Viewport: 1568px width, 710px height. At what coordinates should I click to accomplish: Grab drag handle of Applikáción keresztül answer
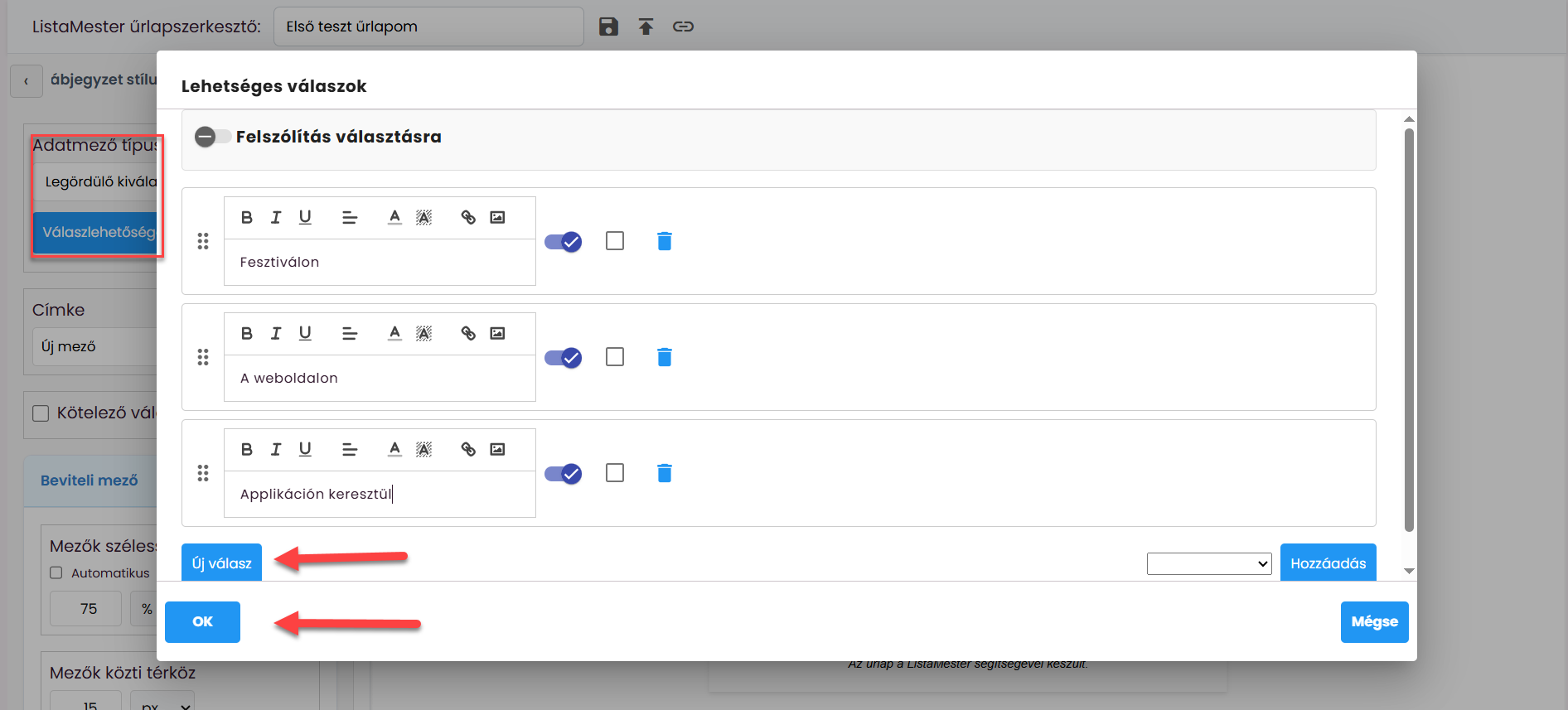[203, 473]
